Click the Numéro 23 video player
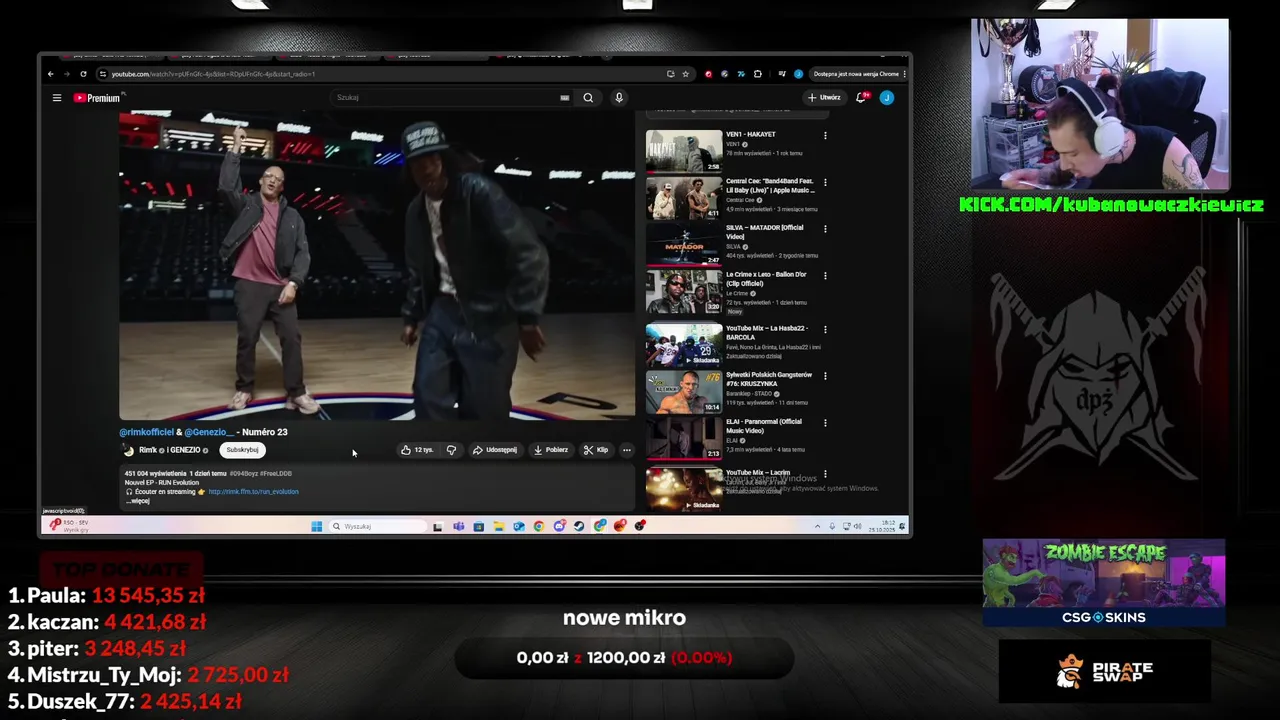This screenshot has width=1280, height=720. click(377, 265)
